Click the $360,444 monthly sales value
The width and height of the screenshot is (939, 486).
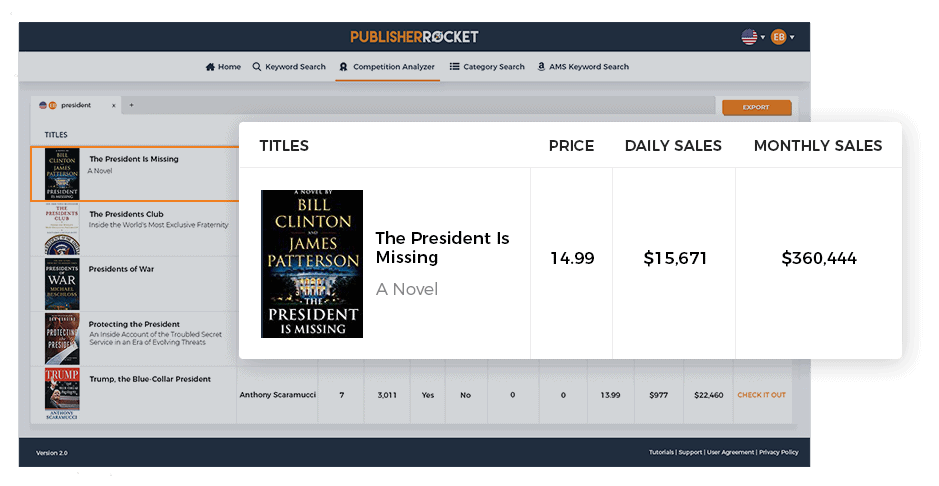coord(819,258)
